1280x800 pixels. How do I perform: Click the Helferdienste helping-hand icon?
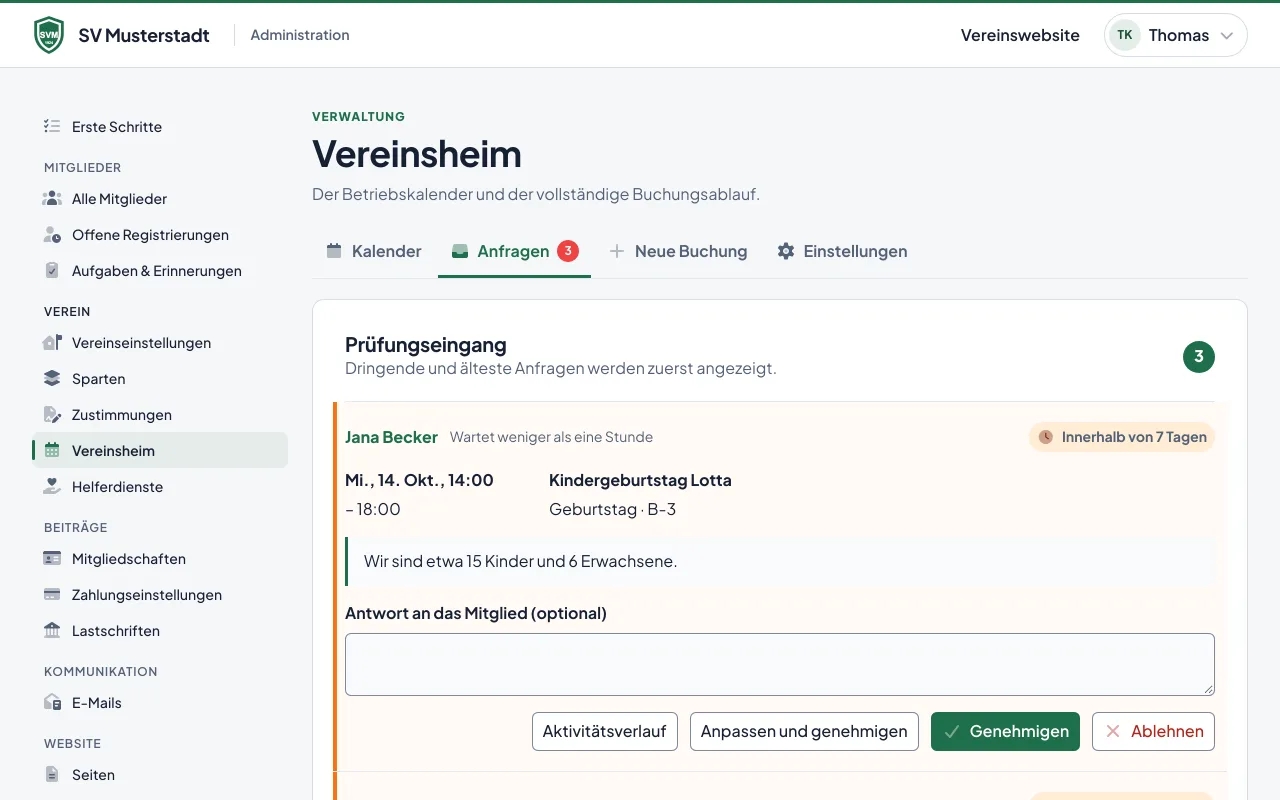52,487
